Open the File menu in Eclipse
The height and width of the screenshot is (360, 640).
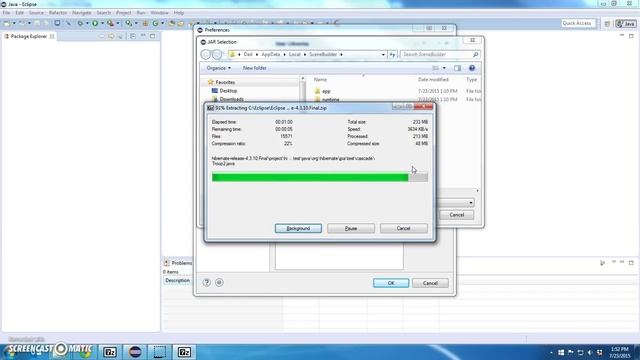[x=7, y=13]
